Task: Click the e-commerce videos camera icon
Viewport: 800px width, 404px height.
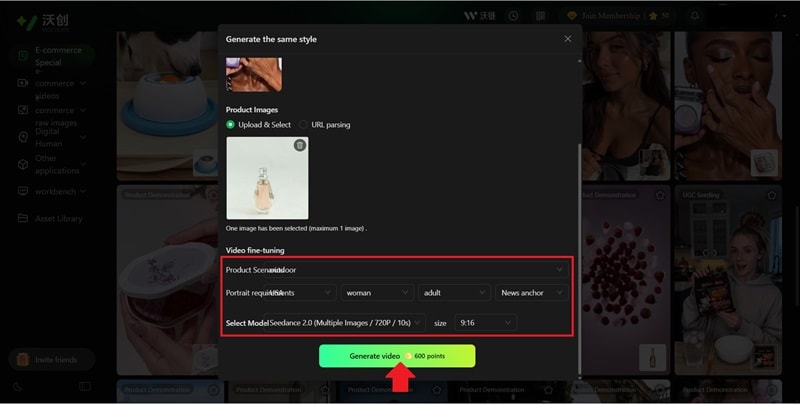Action: (x=23, y=83)
